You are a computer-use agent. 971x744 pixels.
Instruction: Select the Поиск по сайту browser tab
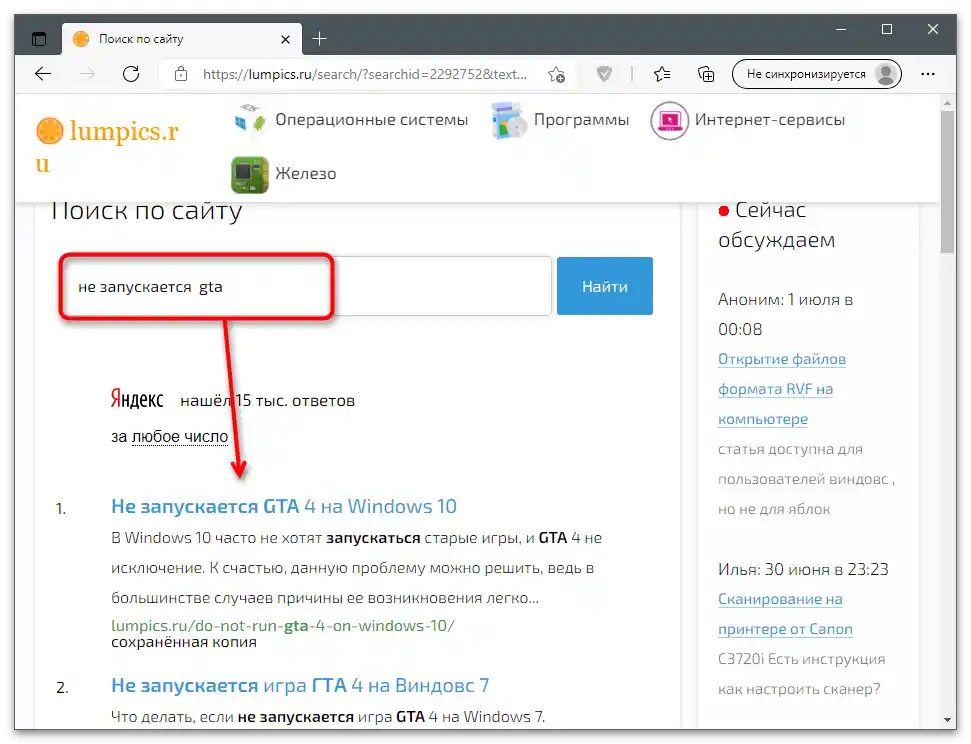[182, 39]
